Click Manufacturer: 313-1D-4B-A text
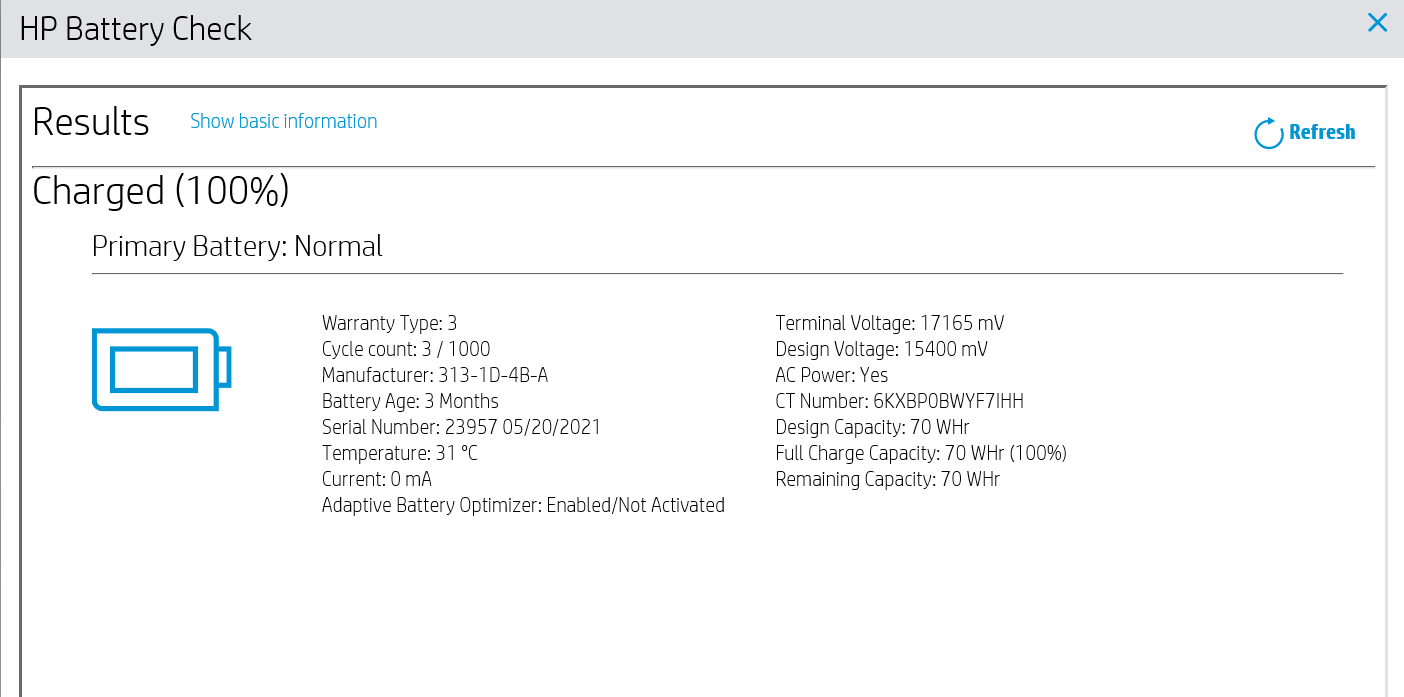1404x697 pixels. click(x=435, y=375)
